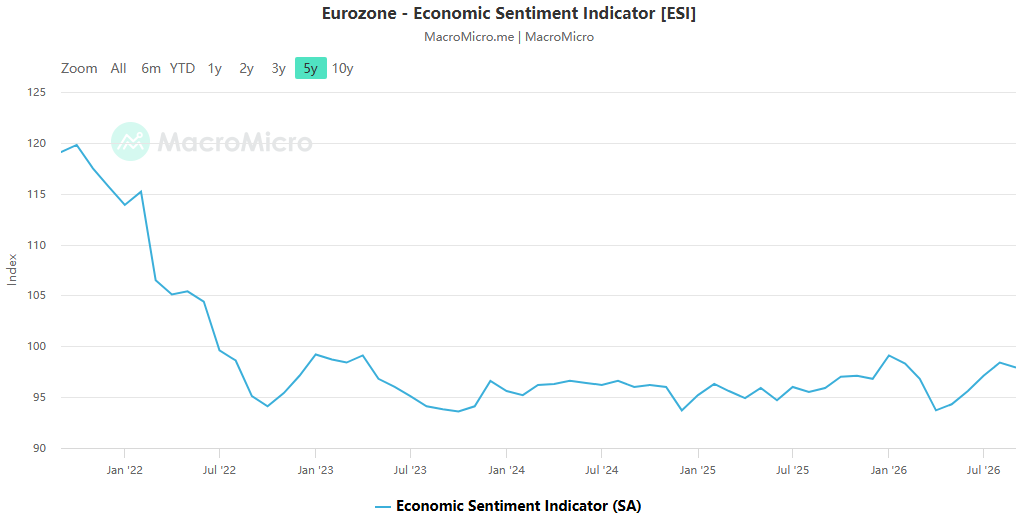
Task: Click the MacroMicro watermark logo icon
Action: (x=130, y=141)
